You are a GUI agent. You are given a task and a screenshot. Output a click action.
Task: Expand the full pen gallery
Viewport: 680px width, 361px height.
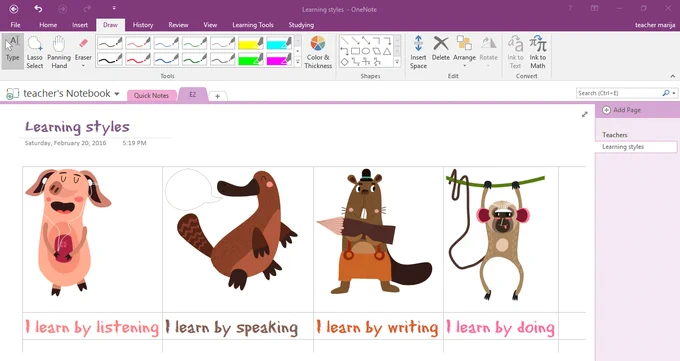click(x=298, y=62)
